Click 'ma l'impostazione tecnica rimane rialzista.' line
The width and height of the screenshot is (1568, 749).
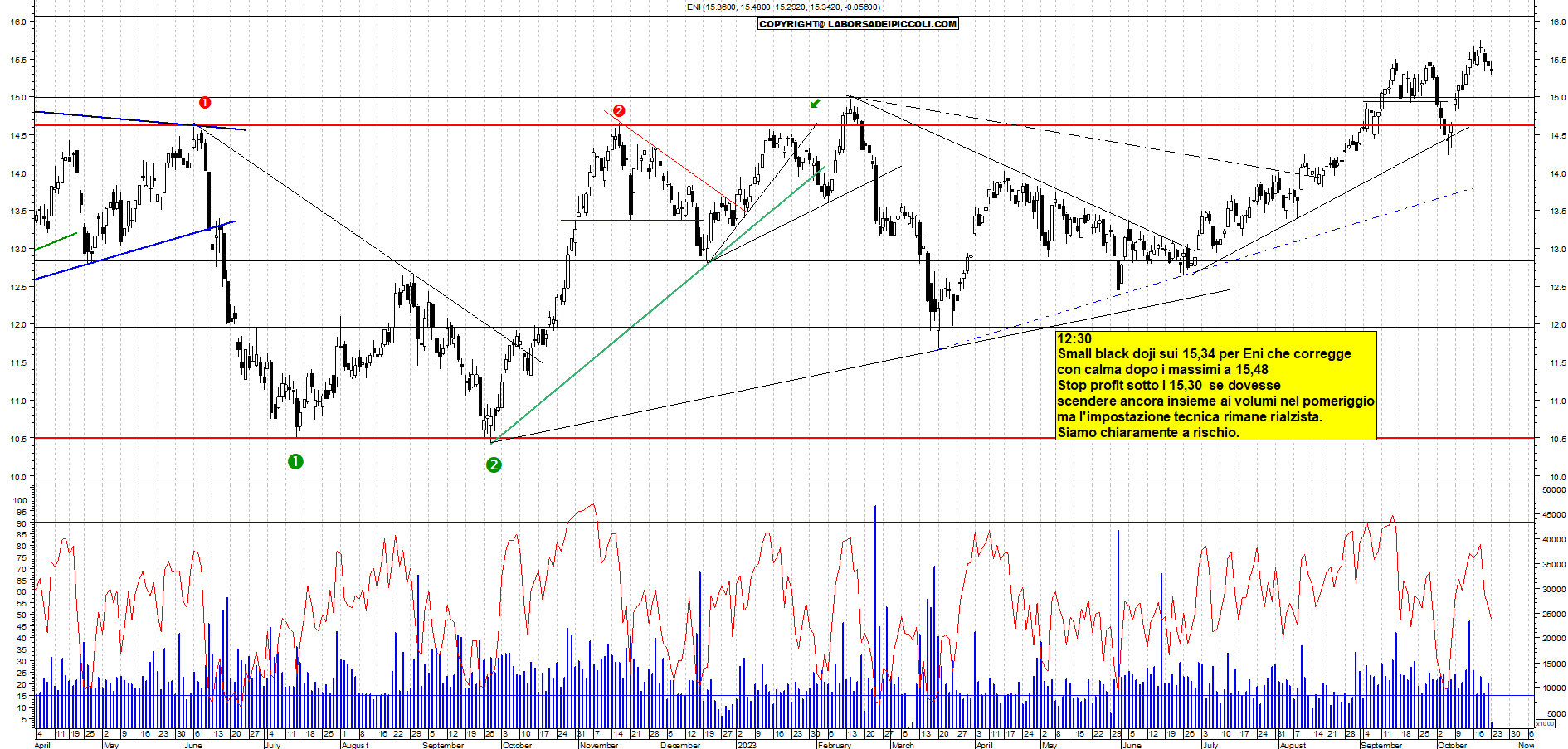(1190, 417)
